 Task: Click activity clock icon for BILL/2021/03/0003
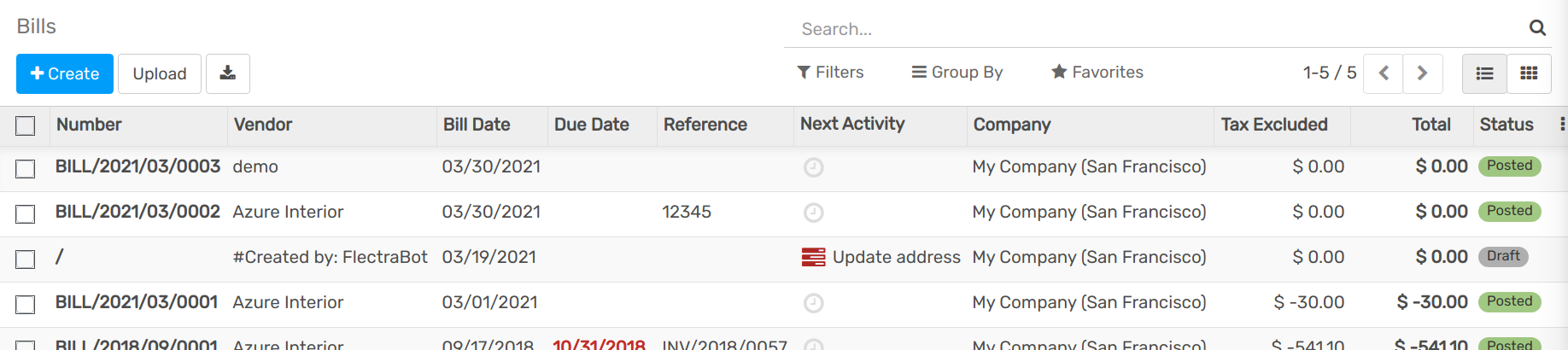813,167
